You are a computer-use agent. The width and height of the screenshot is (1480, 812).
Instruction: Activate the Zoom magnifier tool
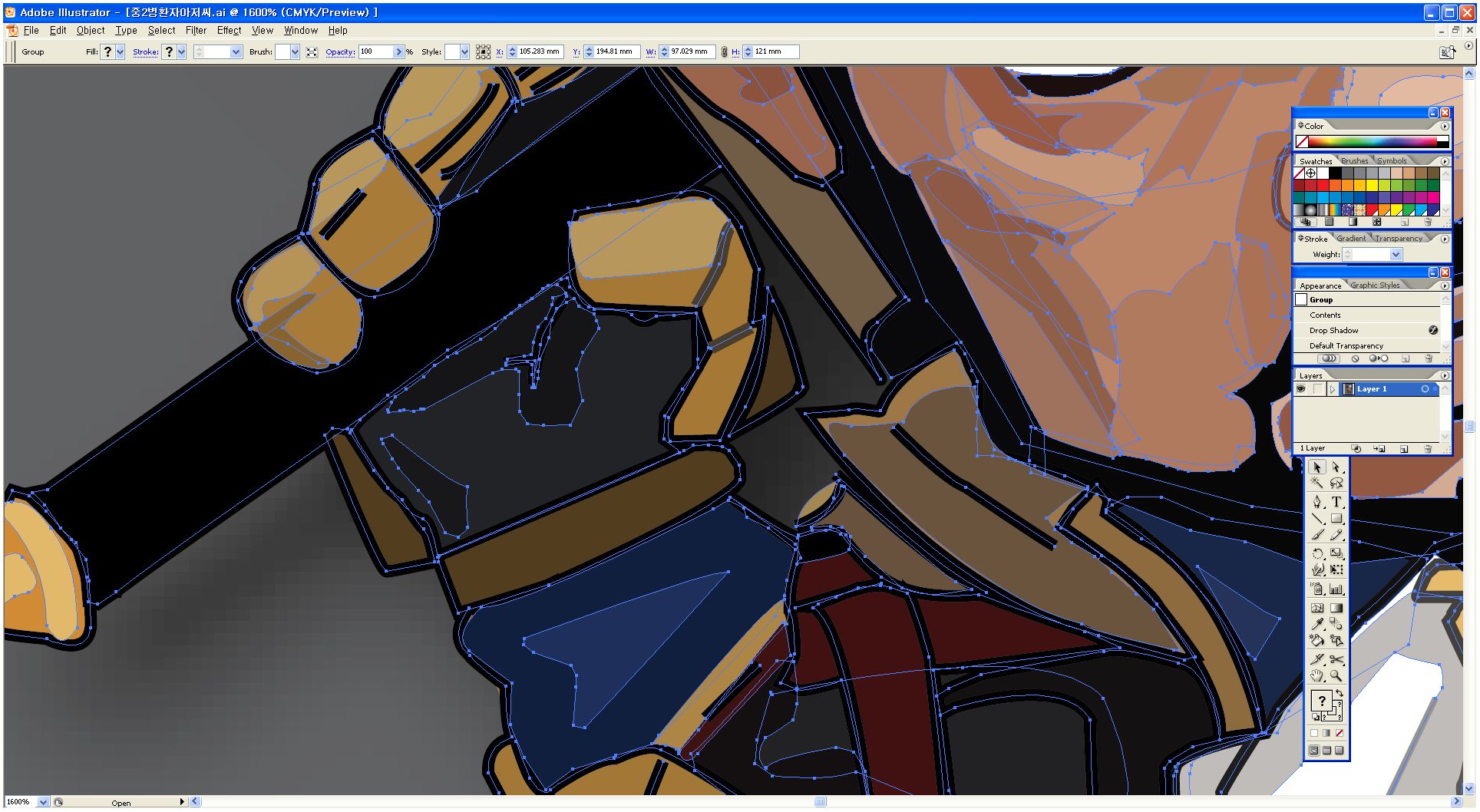tap(1336, 676)
